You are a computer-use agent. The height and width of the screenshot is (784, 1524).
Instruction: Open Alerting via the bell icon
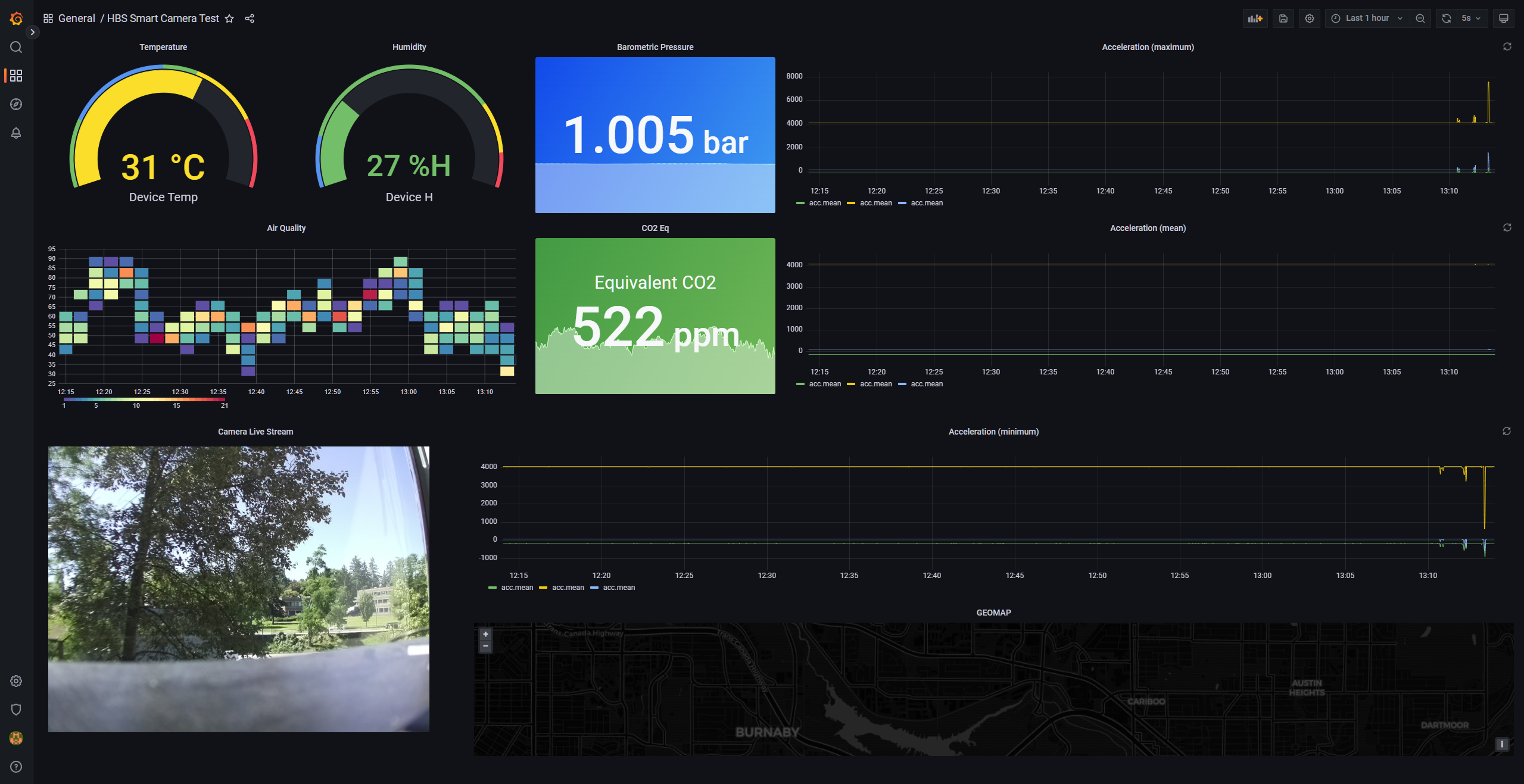coord(15,133)
